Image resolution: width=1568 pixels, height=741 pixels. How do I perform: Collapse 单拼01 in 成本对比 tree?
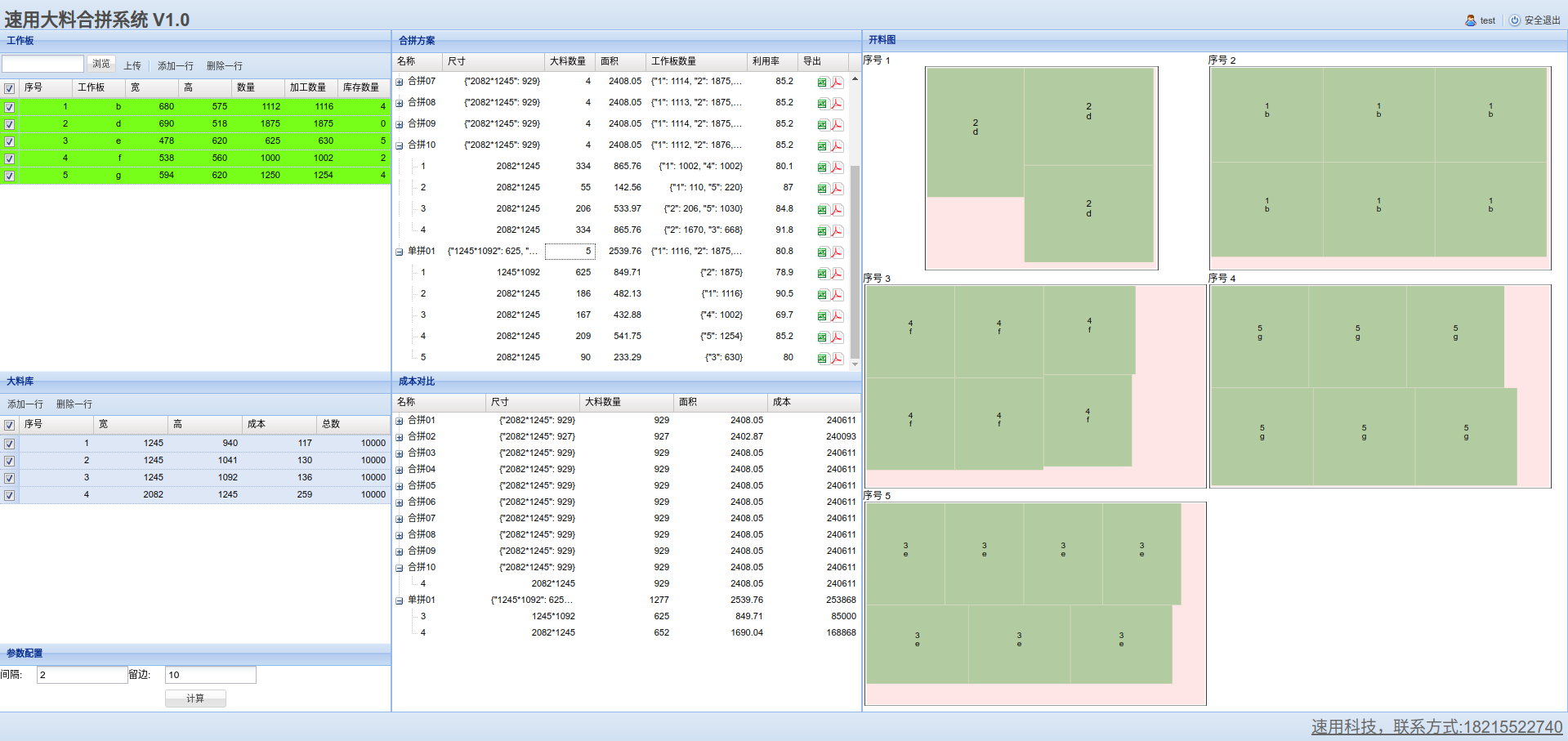click(x=400, y=600)
